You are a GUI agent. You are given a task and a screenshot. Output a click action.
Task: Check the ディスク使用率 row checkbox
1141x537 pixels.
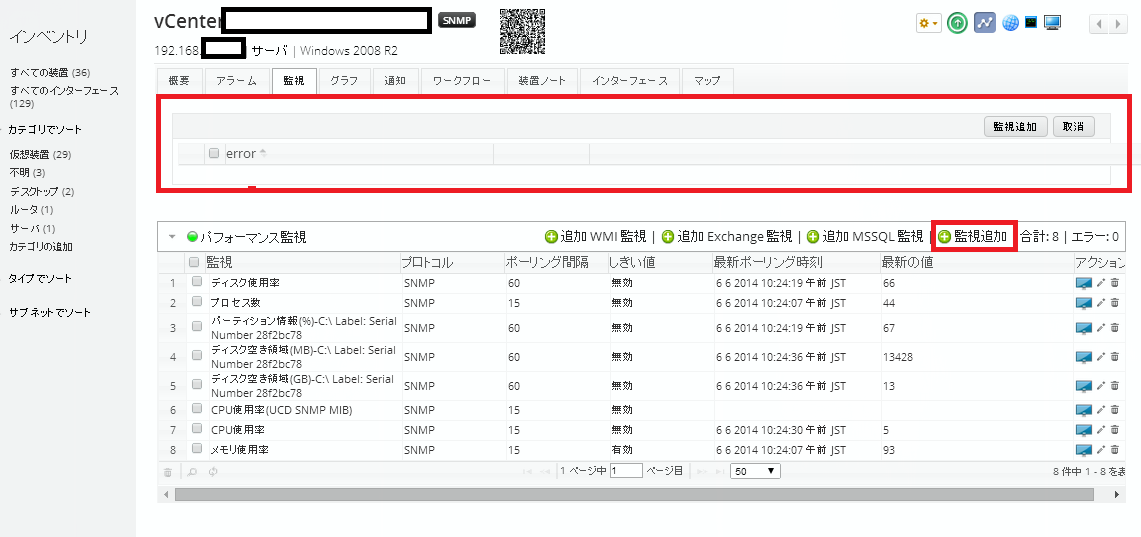tap(196, 282)
